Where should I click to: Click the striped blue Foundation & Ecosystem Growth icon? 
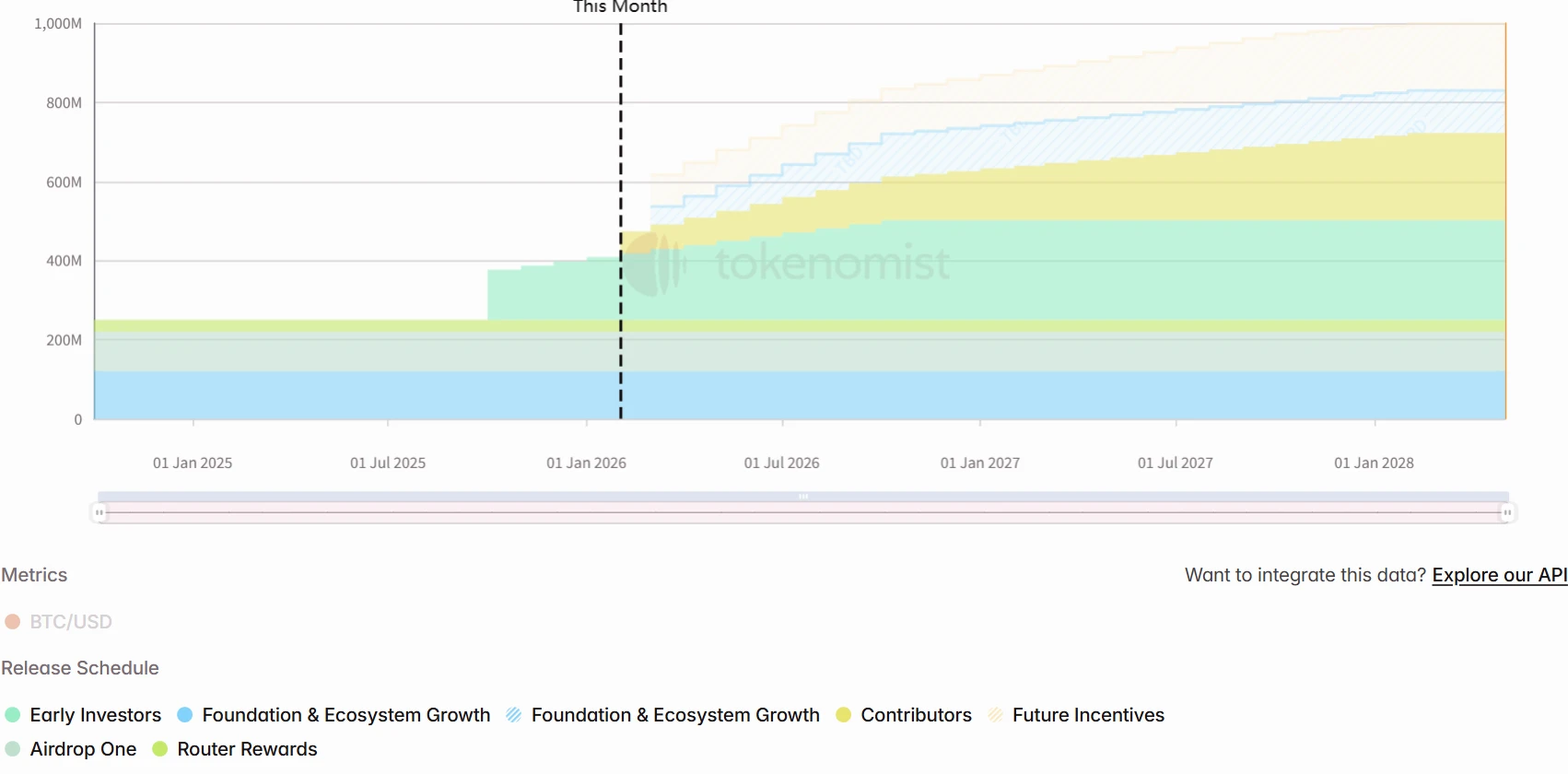(514, 715)
